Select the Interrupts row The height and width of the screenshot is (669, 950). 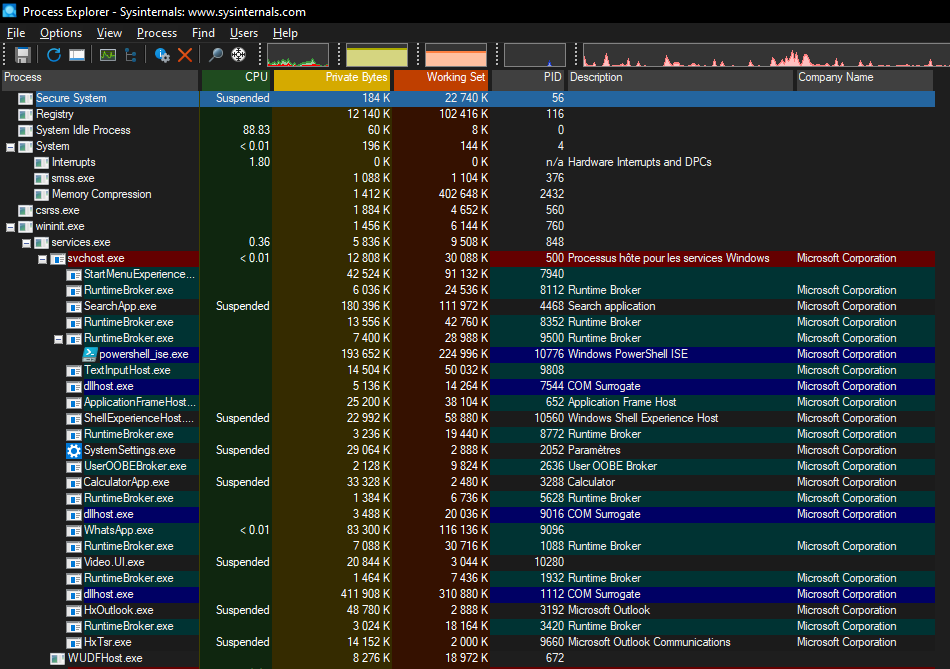point(468,162)
